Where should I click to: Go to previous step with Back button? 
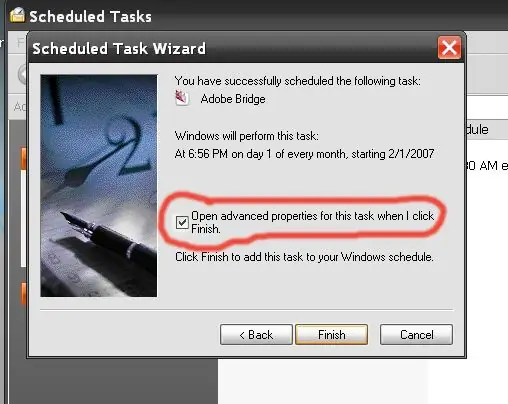[256, 334]
